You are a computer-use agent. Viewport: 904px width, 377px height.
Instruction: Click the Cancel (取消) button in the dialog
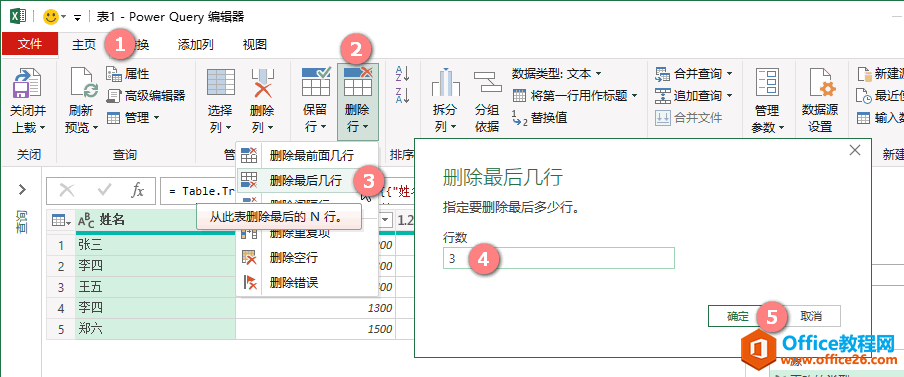(811, 316)
